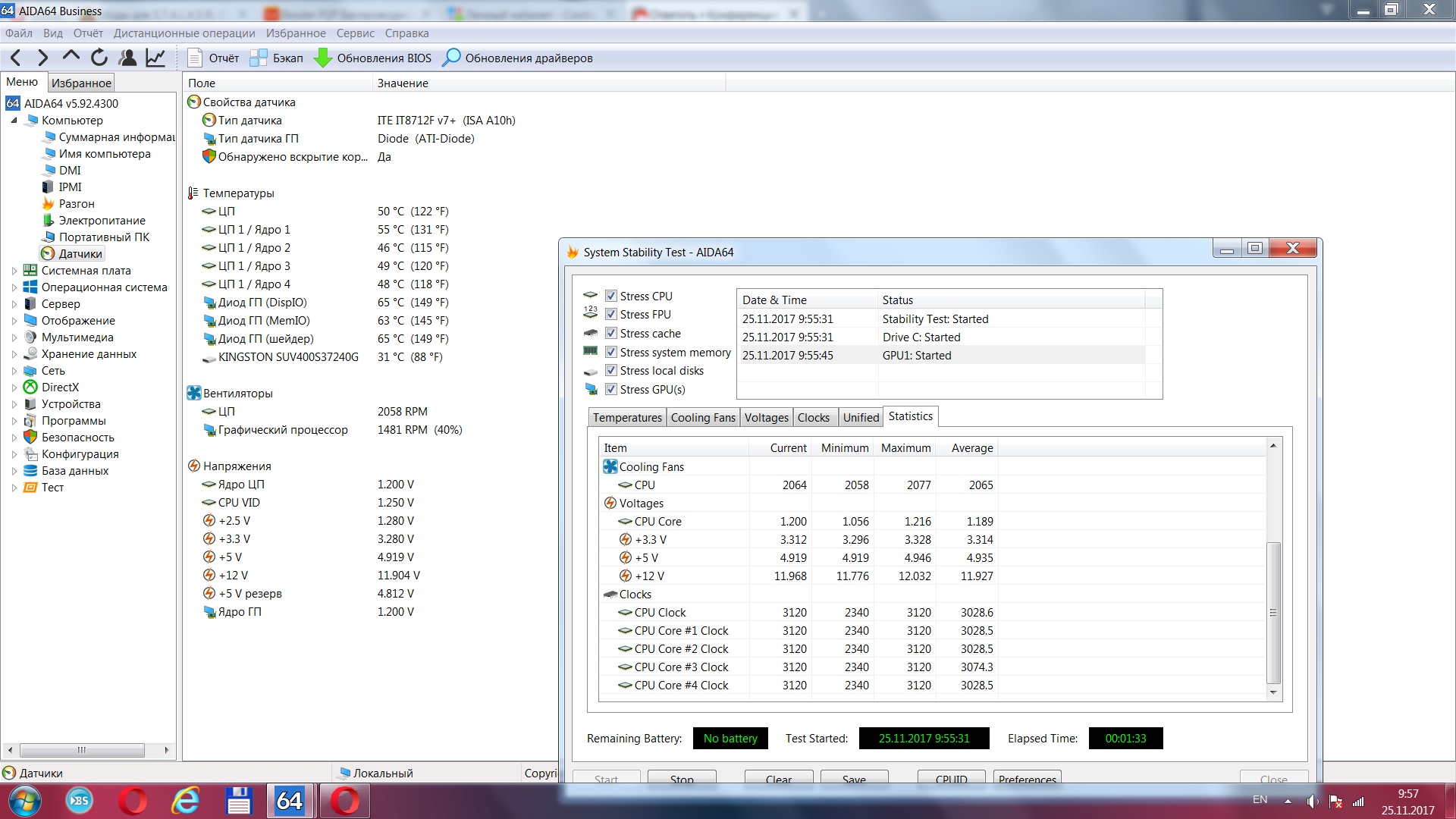
Task: Expand the Хранение данных tree node
Action: [14, 354]
